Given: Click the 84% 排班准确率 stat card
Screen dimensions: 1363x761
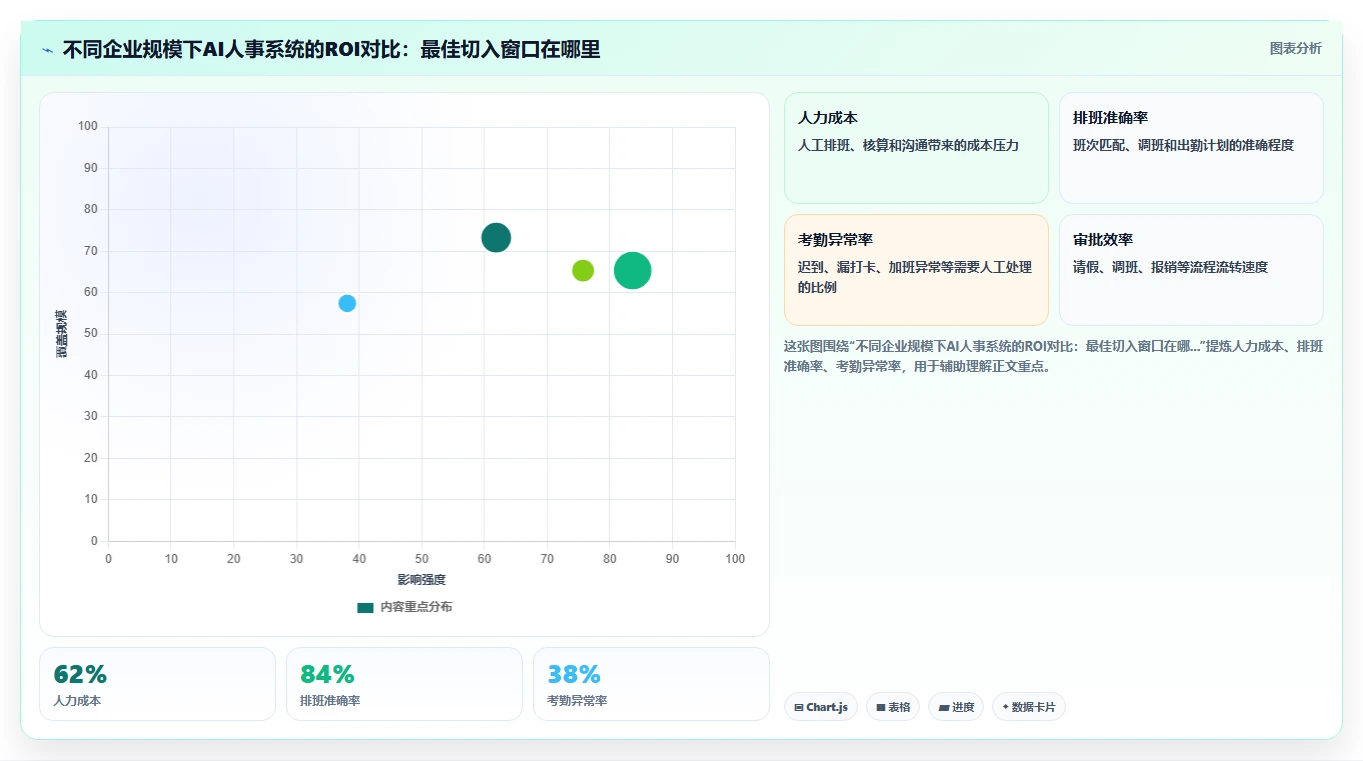Looking at the screenshot, I should (404, 684).
